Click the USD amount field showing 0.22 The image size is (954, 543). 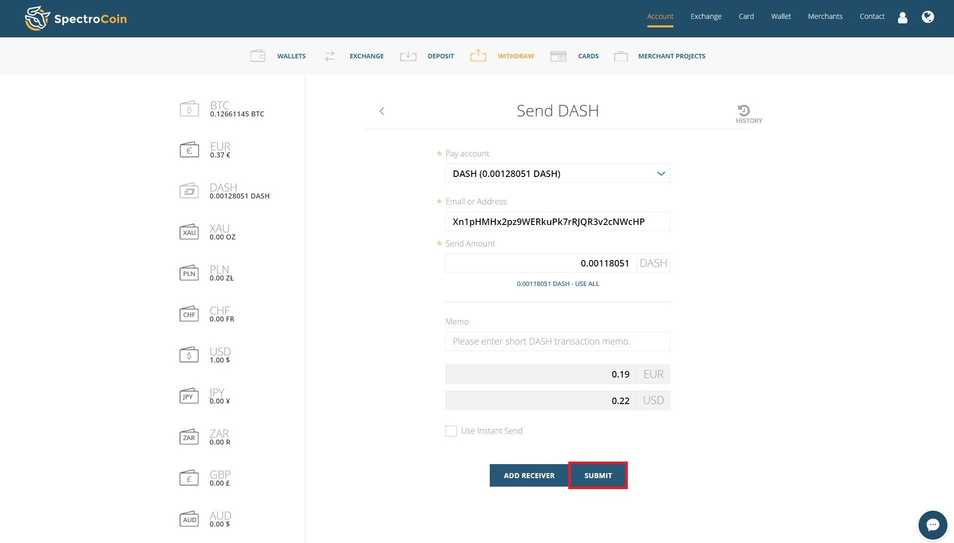click(557, 401)
